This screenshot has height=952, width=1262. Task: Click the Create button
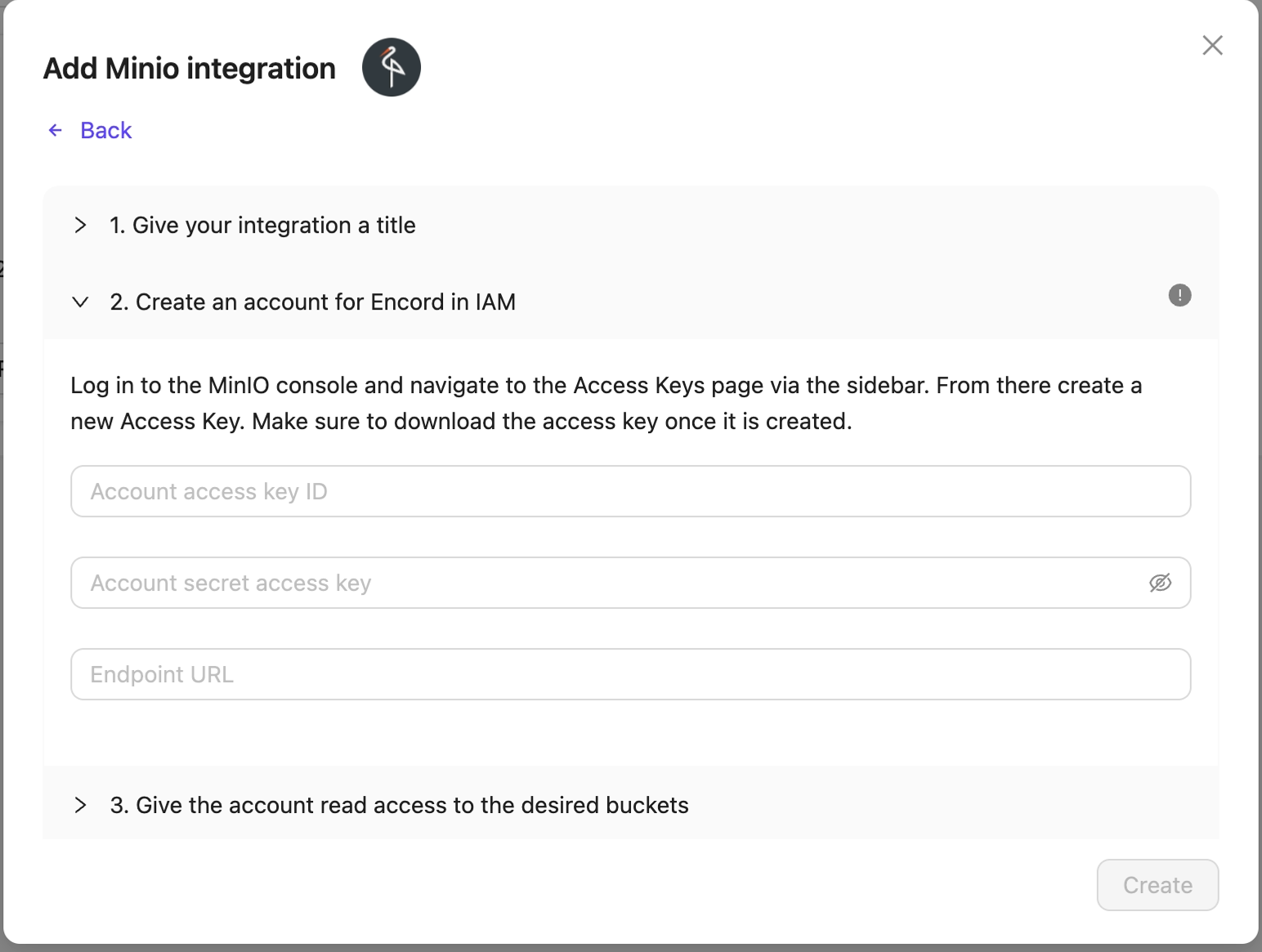point(1157,884)
